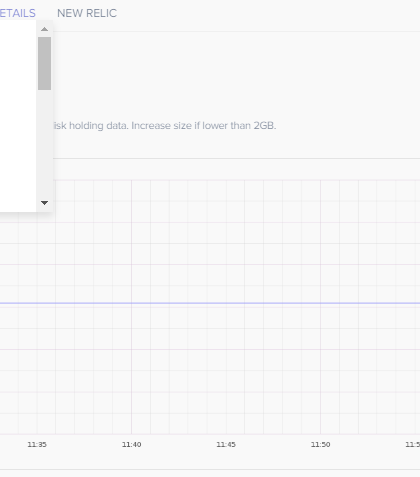Select the 11:40 time axis label

pyautogui.click(x=131, y=444)
